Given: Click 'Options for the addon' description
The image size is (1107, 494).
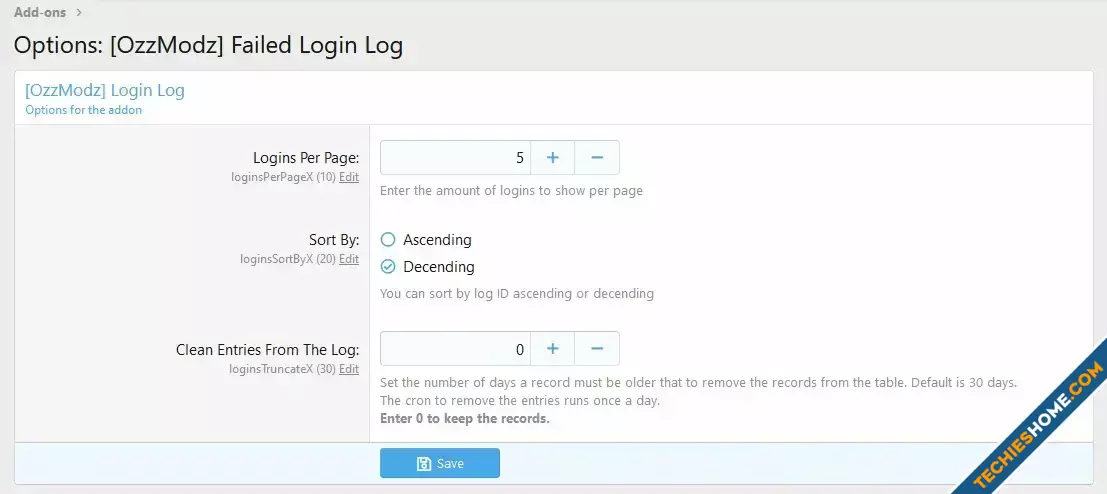Looking at the screenshot, I should tap(83, 110).
